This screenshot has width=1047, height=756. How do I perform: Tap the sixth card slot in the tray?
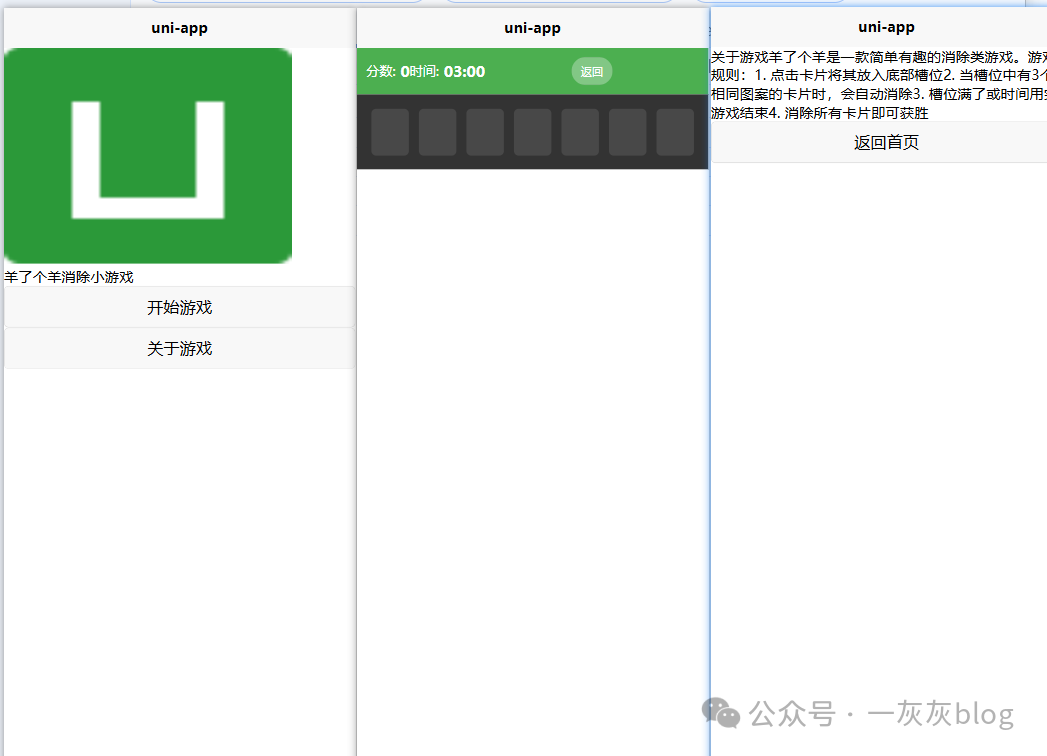click(628, 132)
